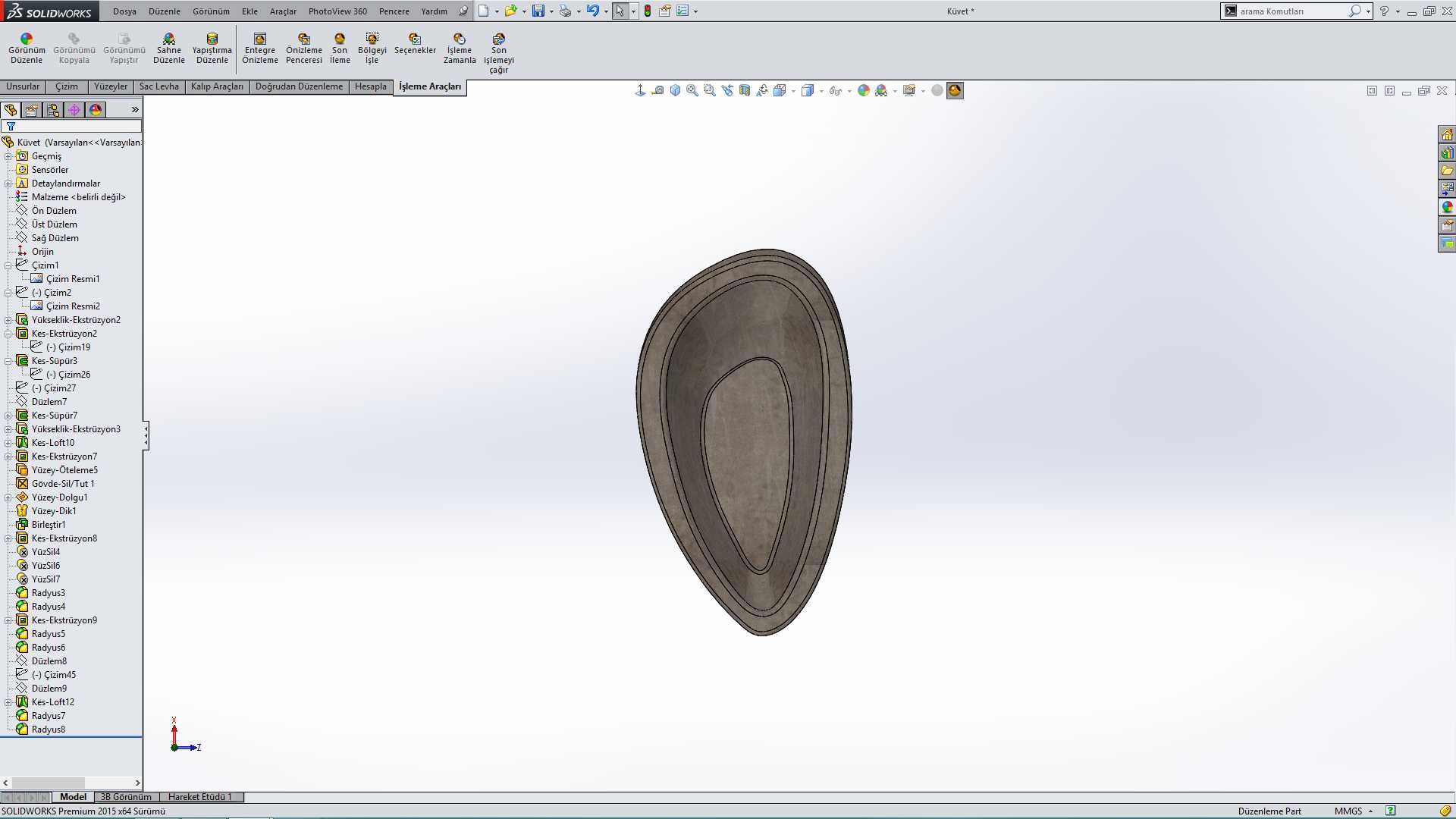Open Sahne Düzenle scene editor
Screen dimensions: 1456x819
coord(168,49)
